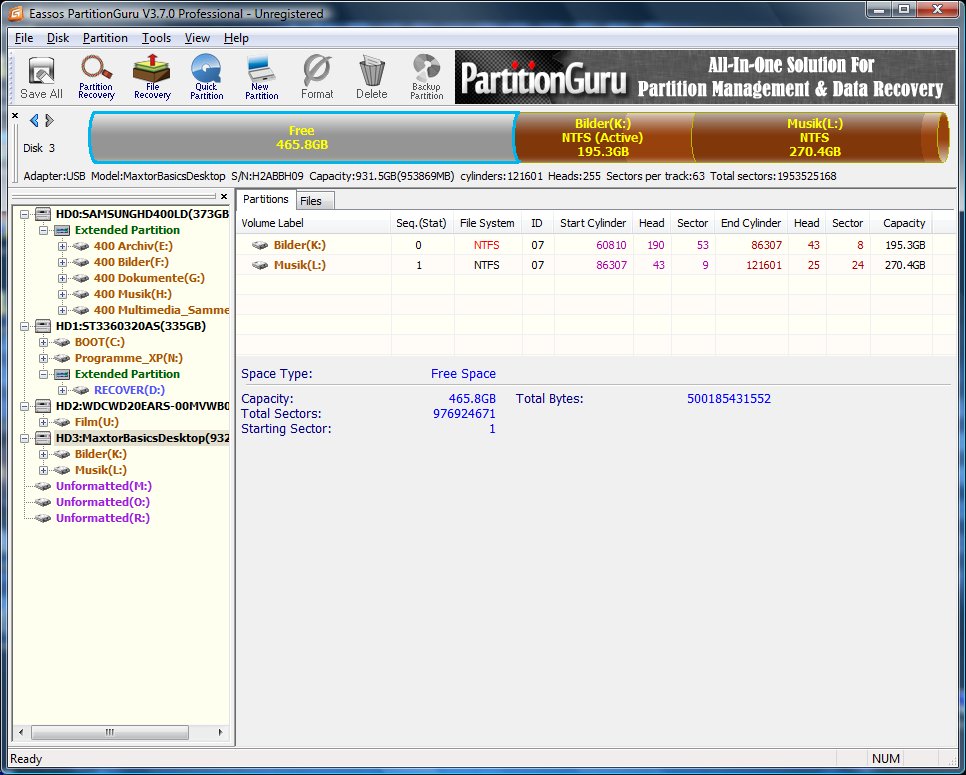966x775 pixels.
Task: Select Bilder(K:) segment in disk bar
Action: tap(603, 137)
